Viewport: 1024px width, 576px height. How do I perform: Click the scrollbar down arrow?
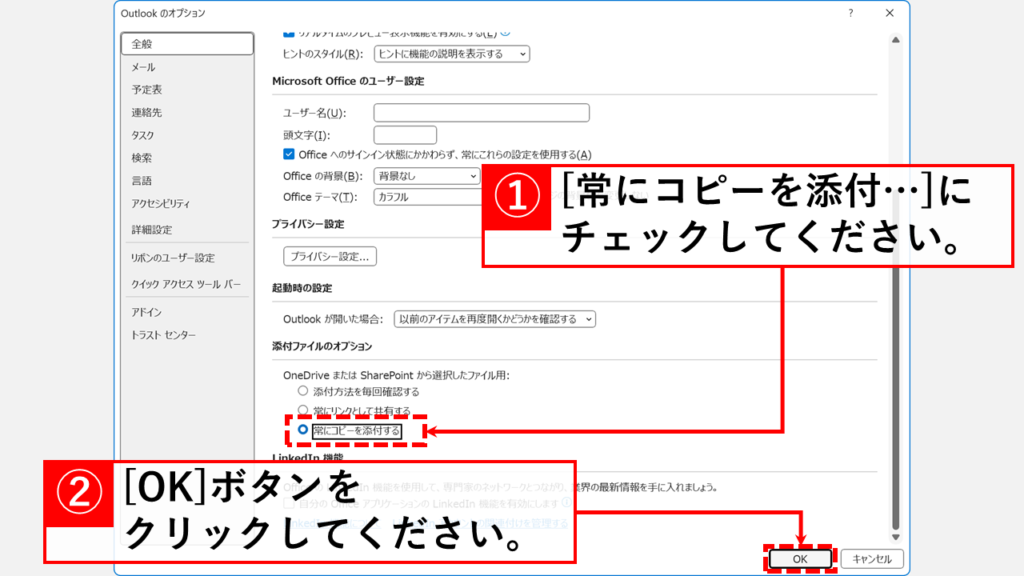[896, 537]
